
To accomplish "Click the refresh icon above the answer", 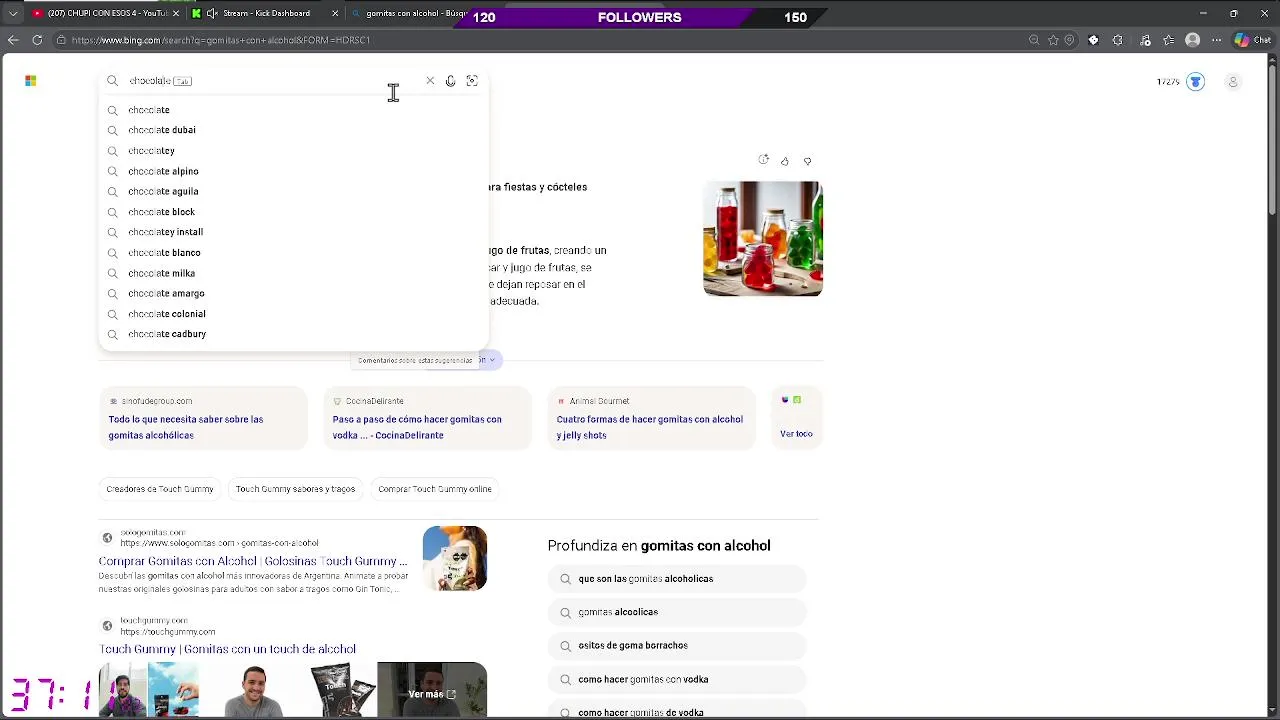I will click(x=764, y=160).
